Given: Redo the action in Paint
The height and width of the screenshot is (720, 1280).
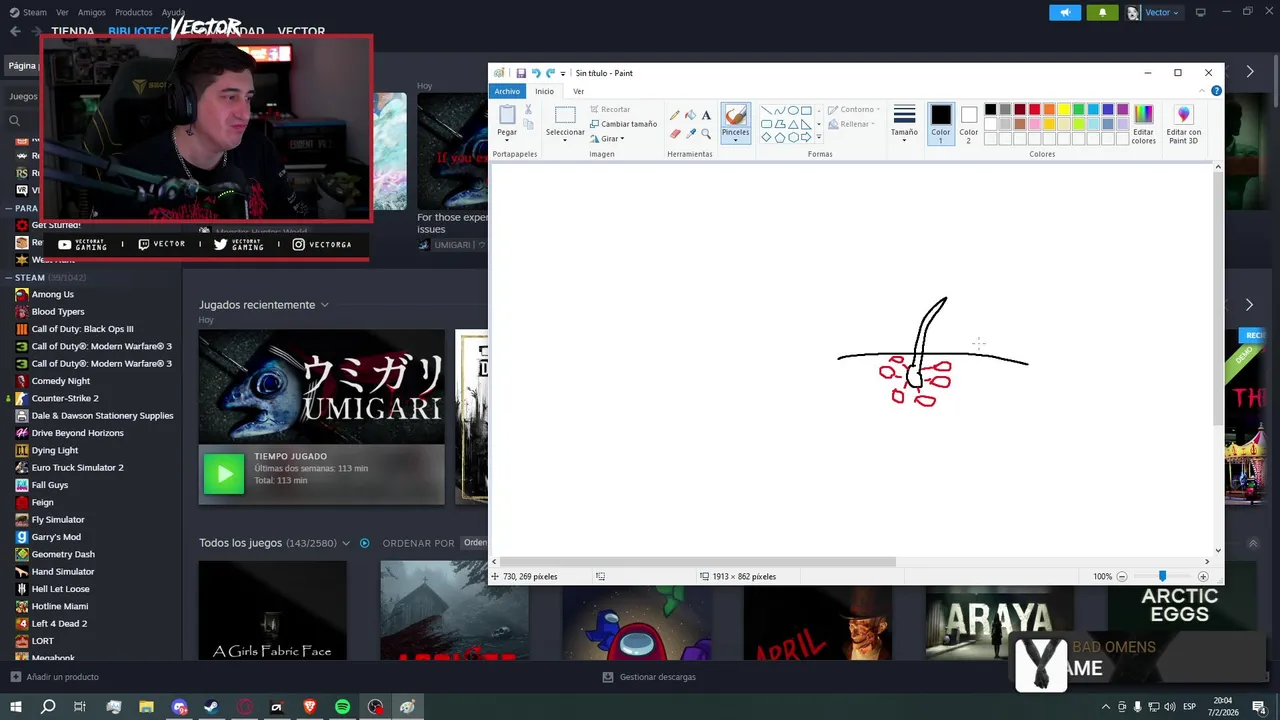Looking at the screenshot, I should pos(549,73).
